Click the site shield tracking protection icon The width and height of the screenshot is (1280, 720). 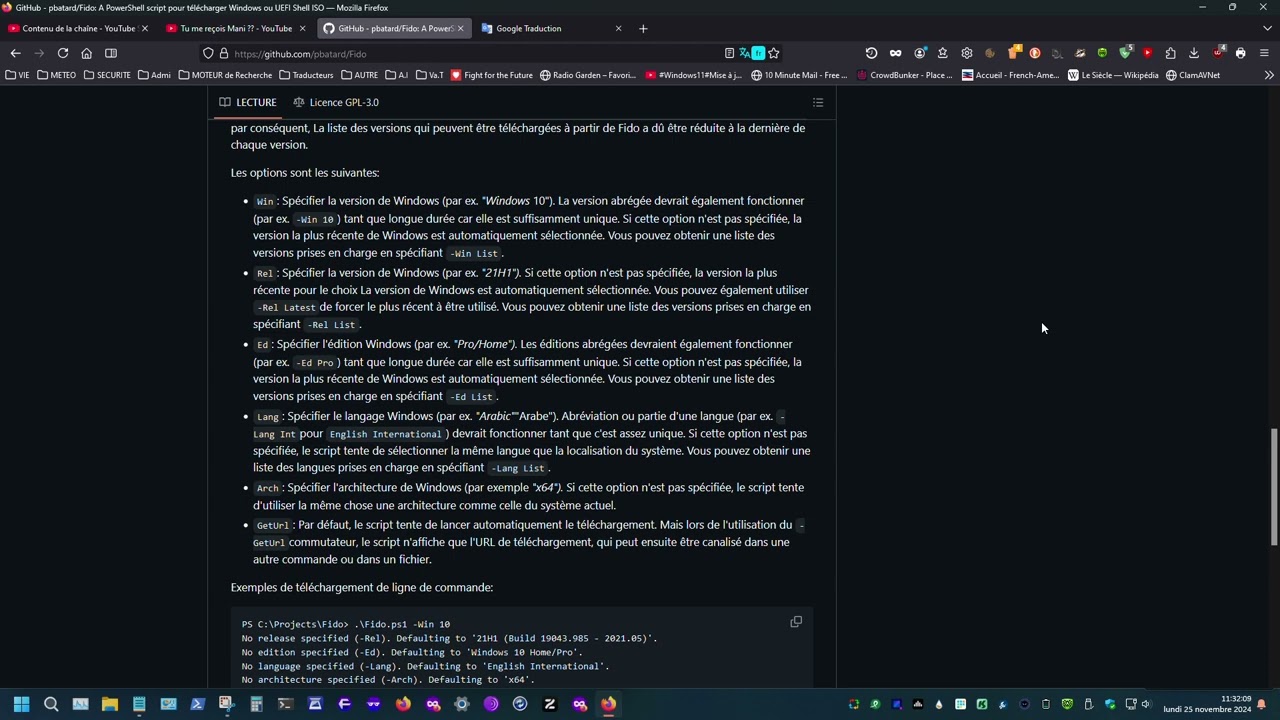[208, 53]
